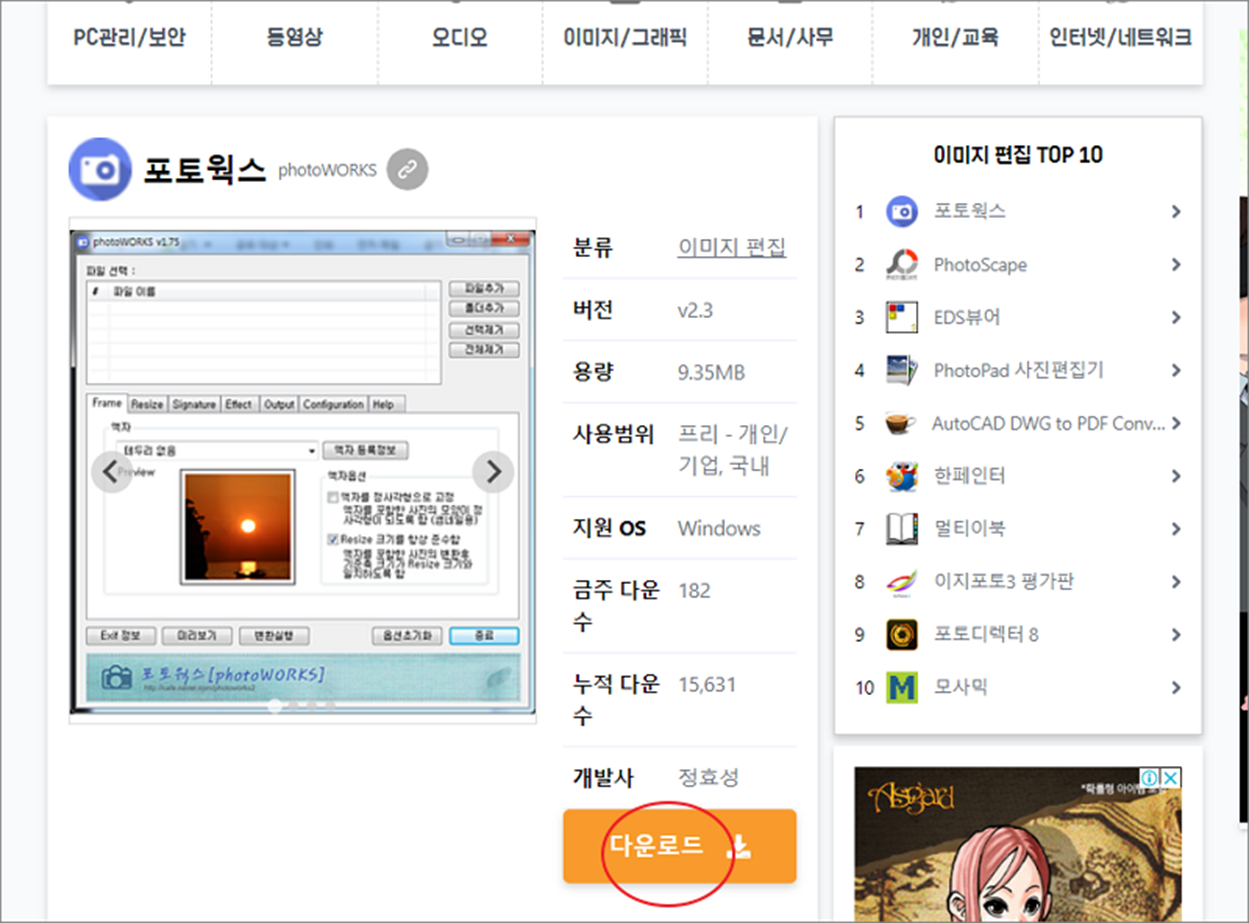
Task: Click the 포토웍스 camera app icon in header
Action: click(99, 169)
